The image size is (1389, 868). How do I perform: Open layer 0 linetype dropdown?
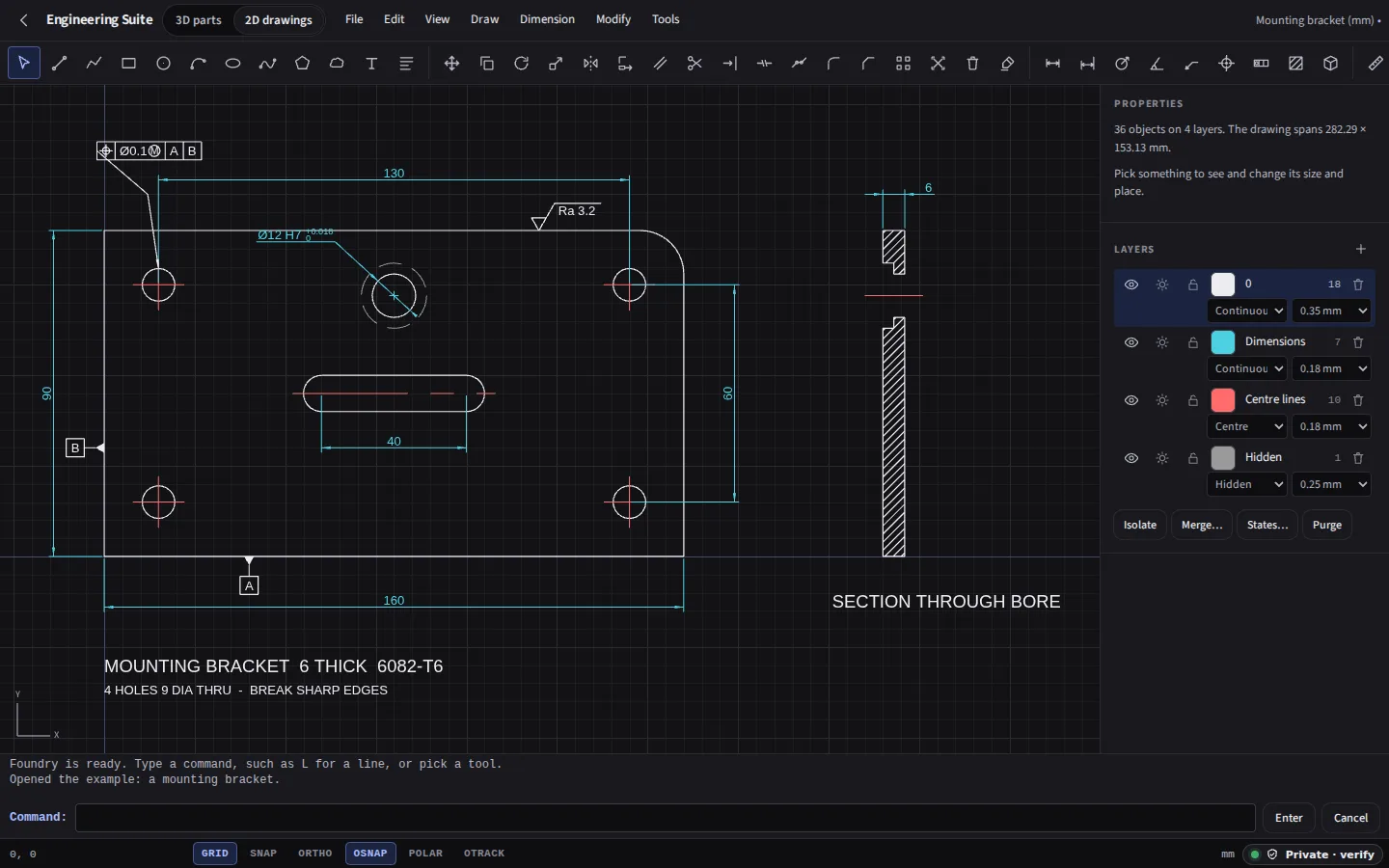pyautogui.click(x=1247, y=311)
